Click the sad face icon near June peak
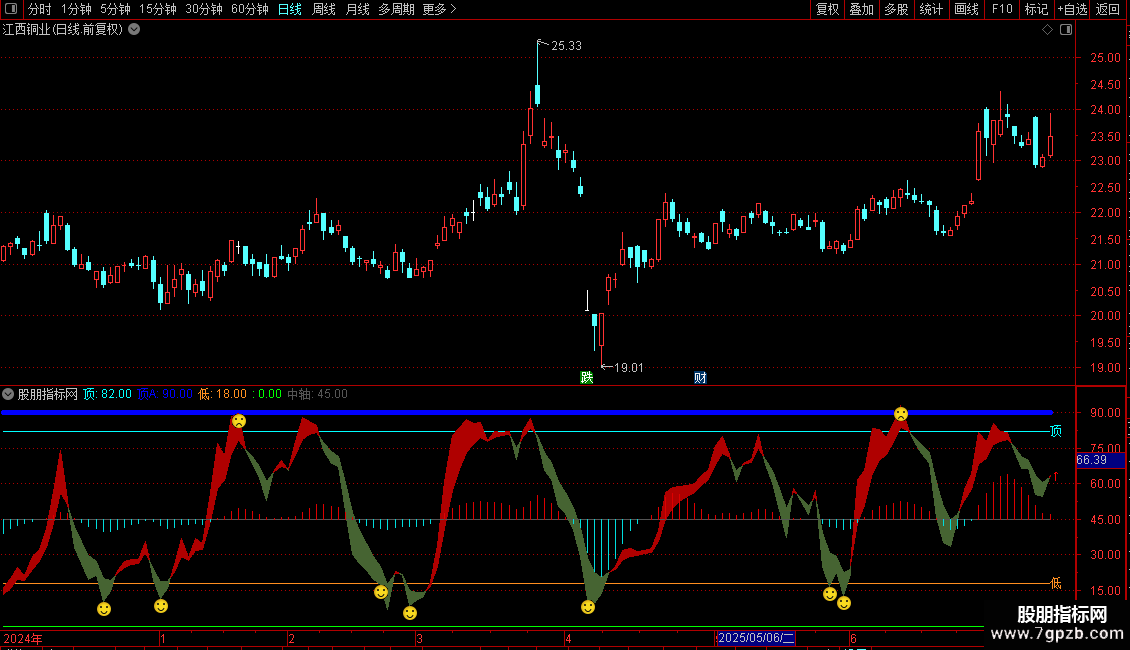This screenshot has width=1130, height=650. coord(901,414)
